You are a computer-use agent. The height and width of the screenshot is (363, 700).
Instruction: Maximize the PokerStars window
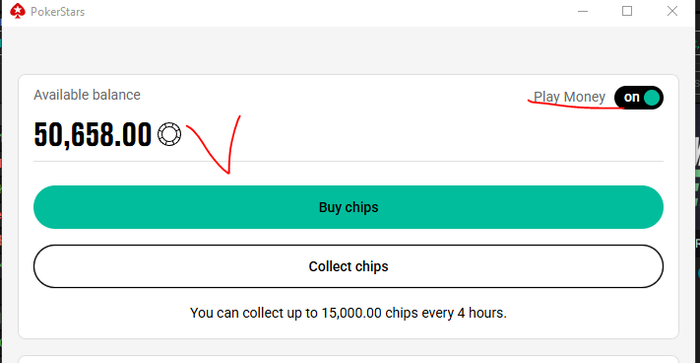point(627,11)
